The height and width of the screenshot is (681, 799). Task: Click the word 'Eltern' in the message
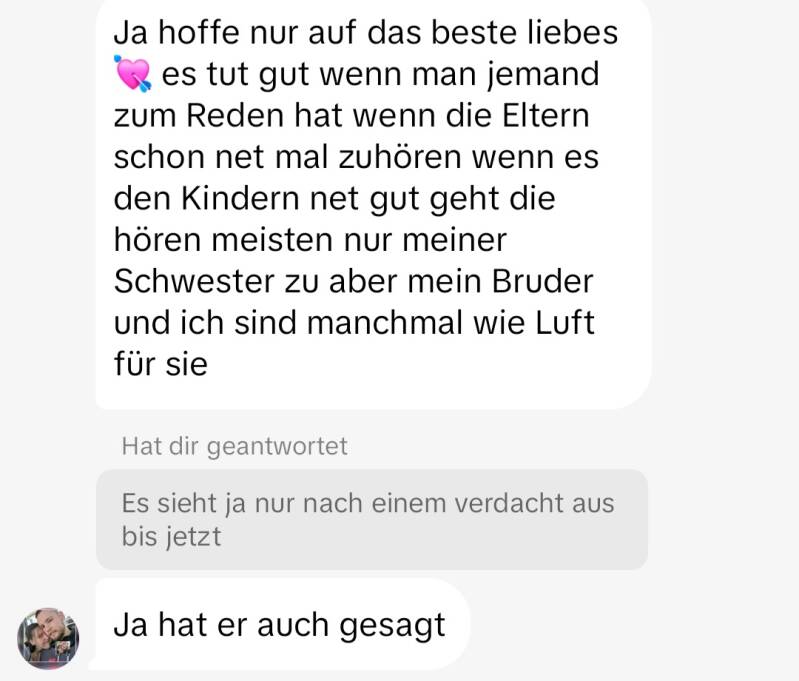546,115
